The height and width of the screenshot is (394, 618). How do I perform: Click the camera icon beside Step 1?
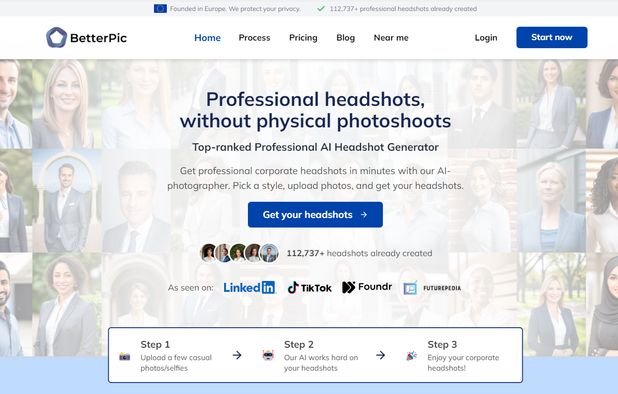coord(125,356)
